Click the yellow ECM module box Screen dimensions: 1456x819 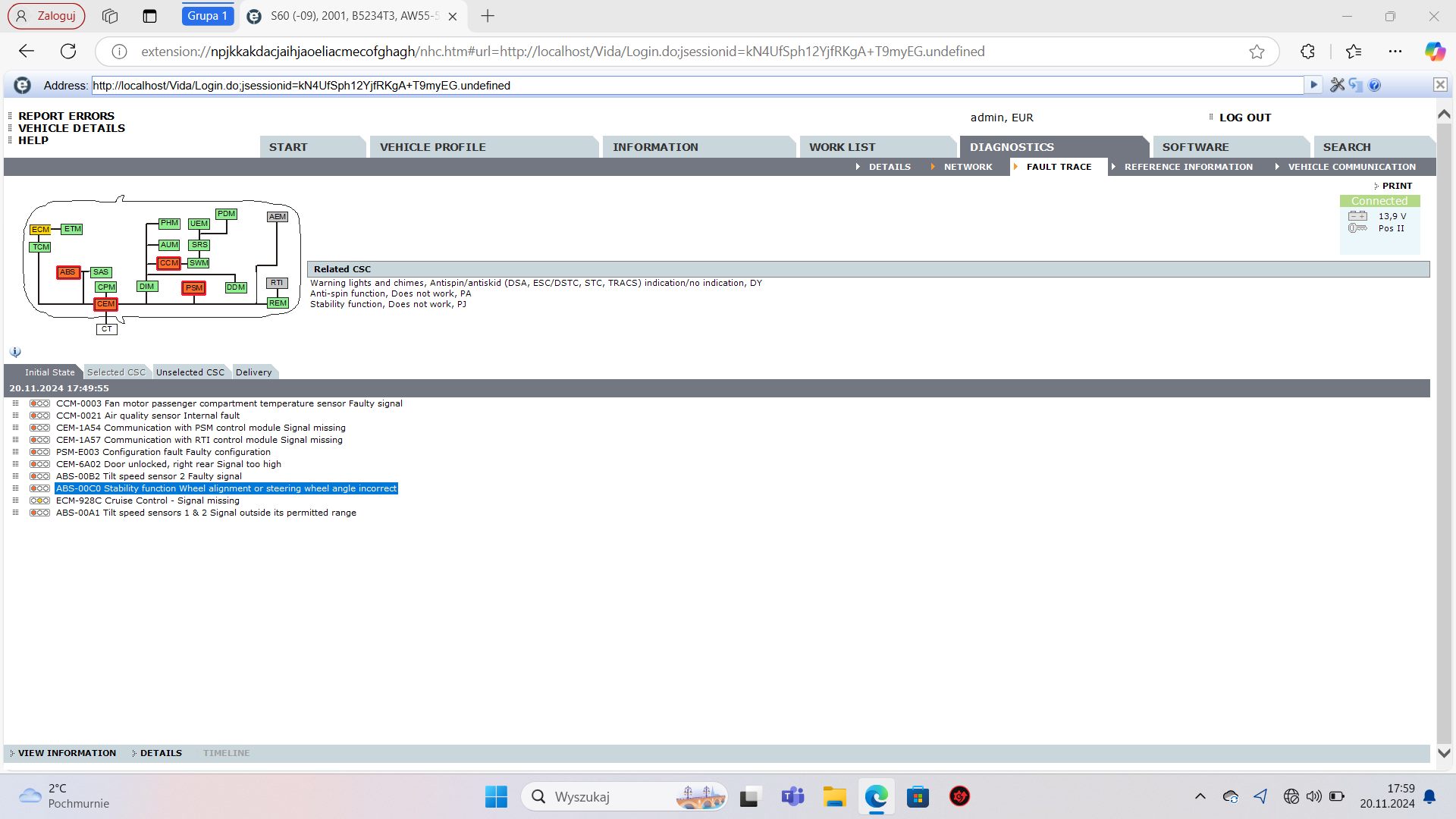[40, 230]
